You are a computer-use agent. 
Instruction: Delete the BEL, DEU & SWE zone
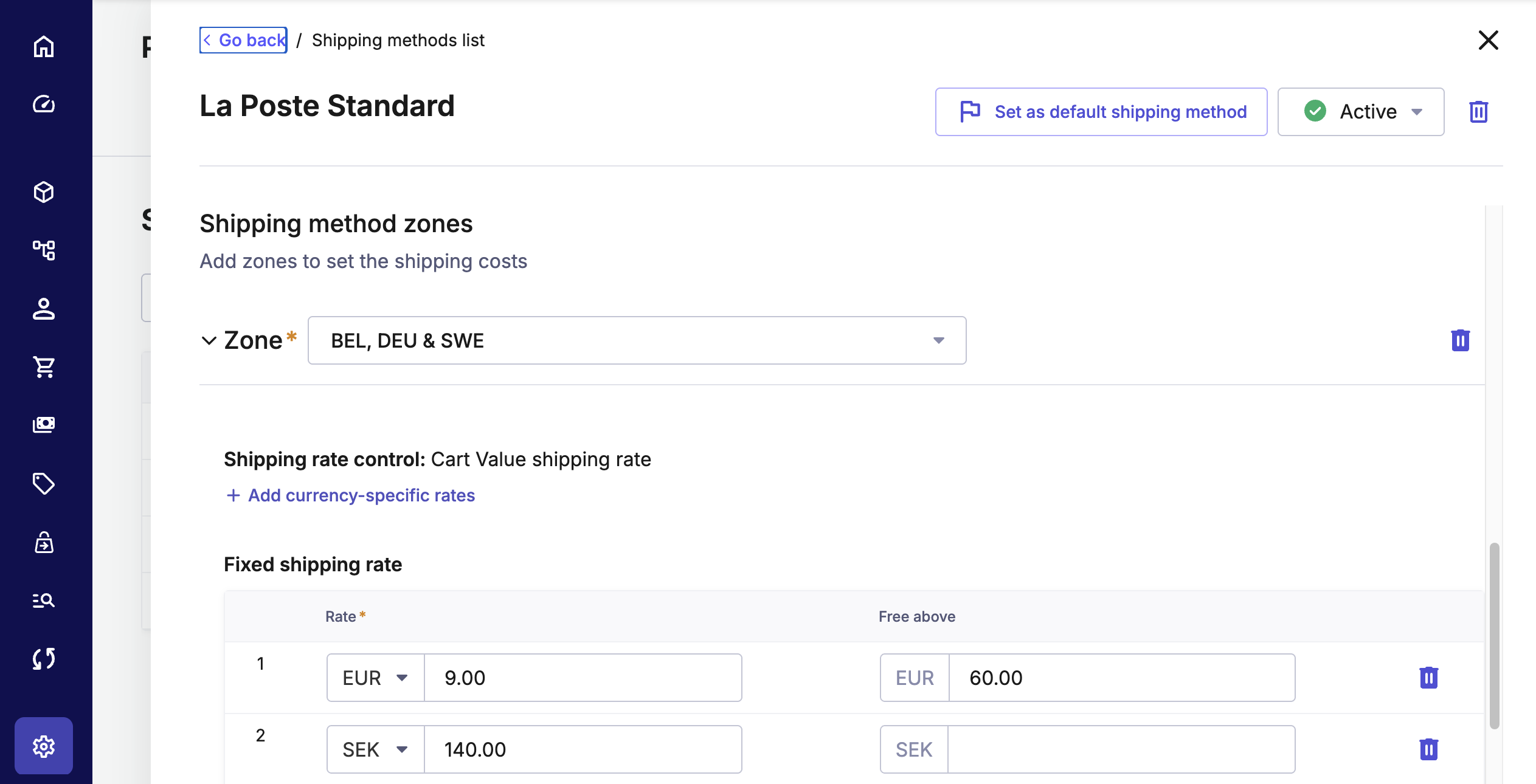tap(1460, 340)
